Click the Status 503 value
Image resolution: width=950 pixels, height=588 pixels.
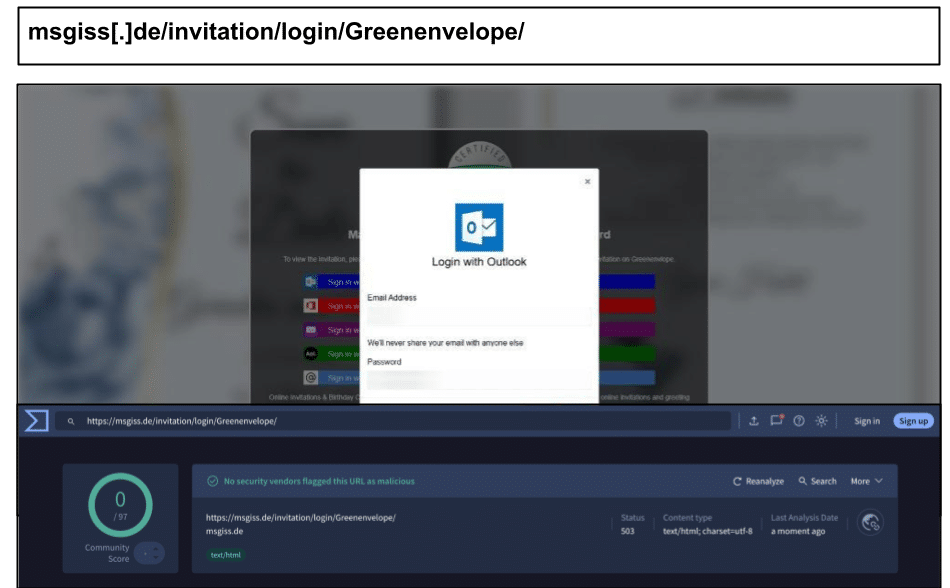628,531
